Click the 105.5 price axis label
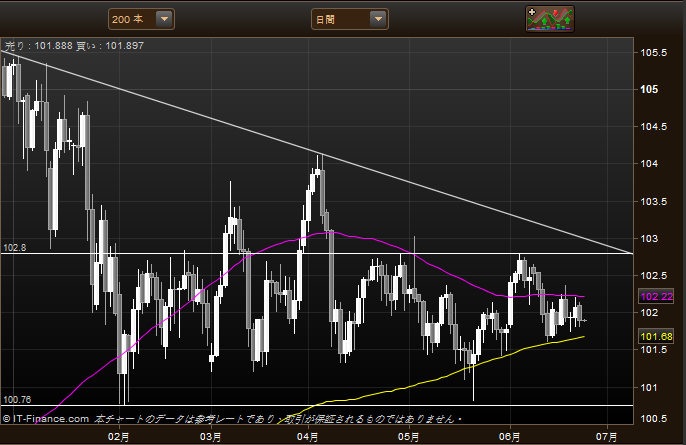This screenshot has height=445, width=686. pyautogui.click(x=654, y=53)
